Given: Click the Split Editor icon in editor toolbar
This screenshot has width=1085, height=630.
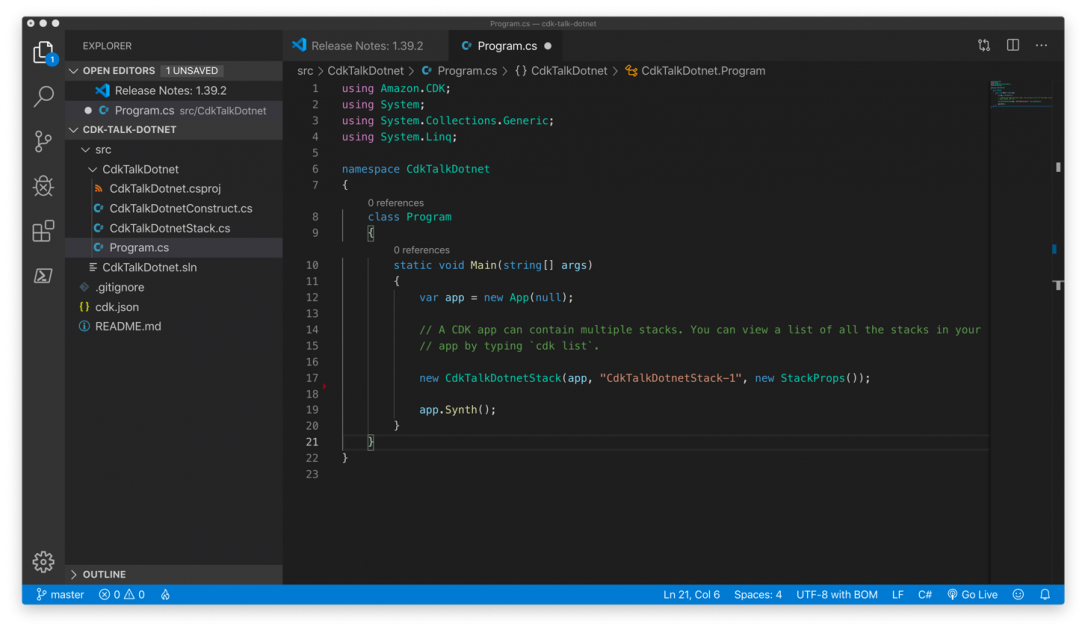Looking at the screenshot, I should tap(1012, 45).
